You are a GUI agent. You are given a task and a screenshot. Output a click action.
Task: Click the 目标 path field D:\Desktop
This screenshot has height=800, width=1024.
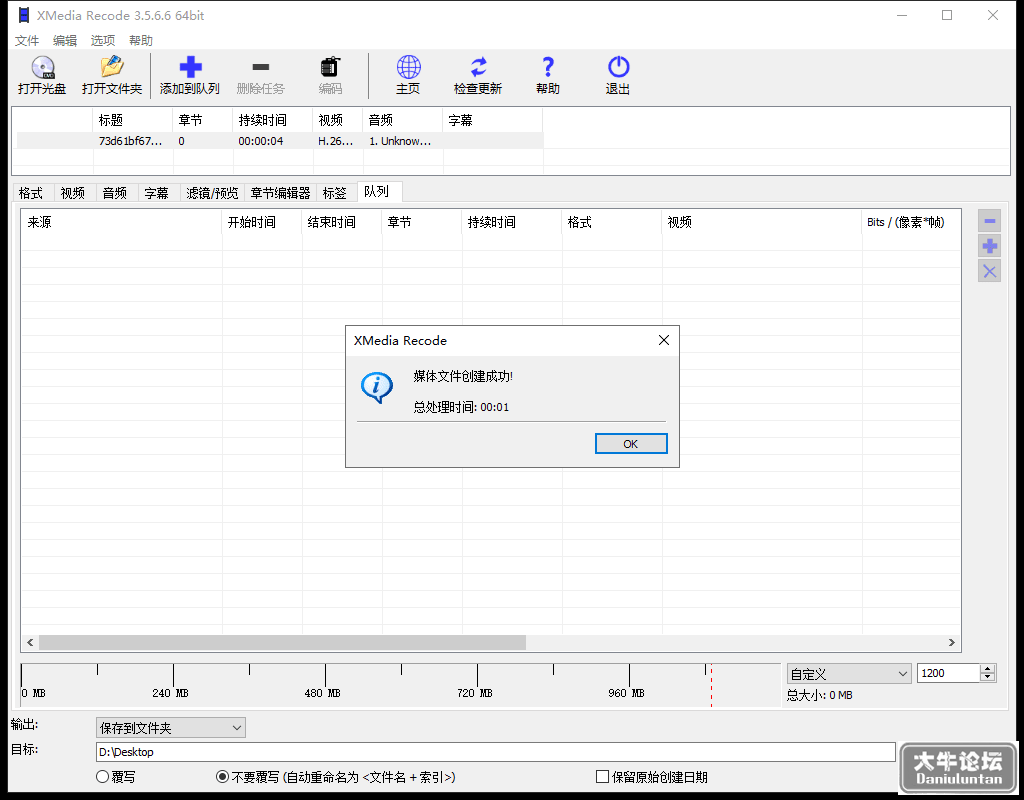tap(496, 752)
